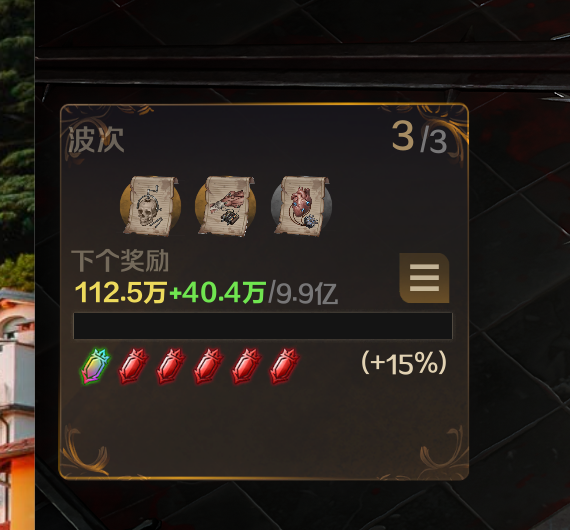
Task: Click the second red gem in the row
Action: [171, 366]
